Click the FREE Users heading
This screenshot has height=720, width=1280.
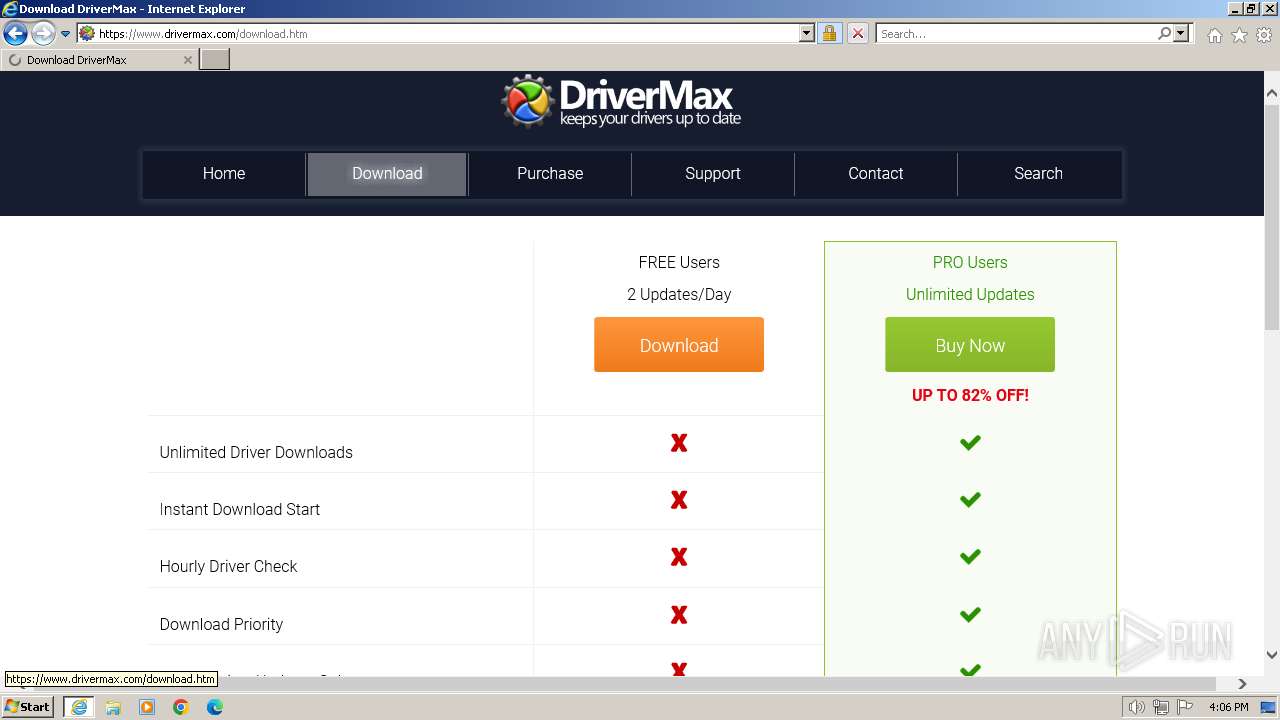click(679, 262)
